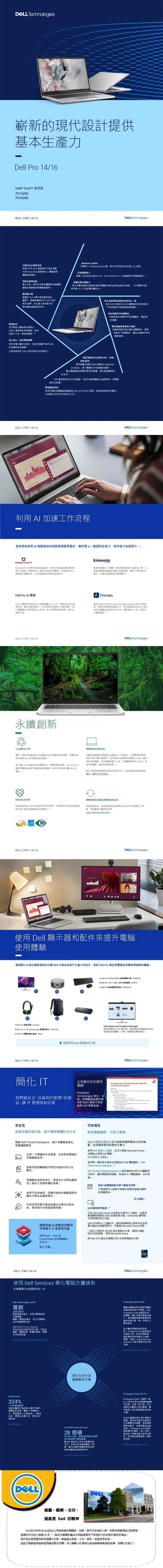Select the Intel® Core™ 處理器 line
This screenshot has width=163, height=1568.
pos(29,189)
